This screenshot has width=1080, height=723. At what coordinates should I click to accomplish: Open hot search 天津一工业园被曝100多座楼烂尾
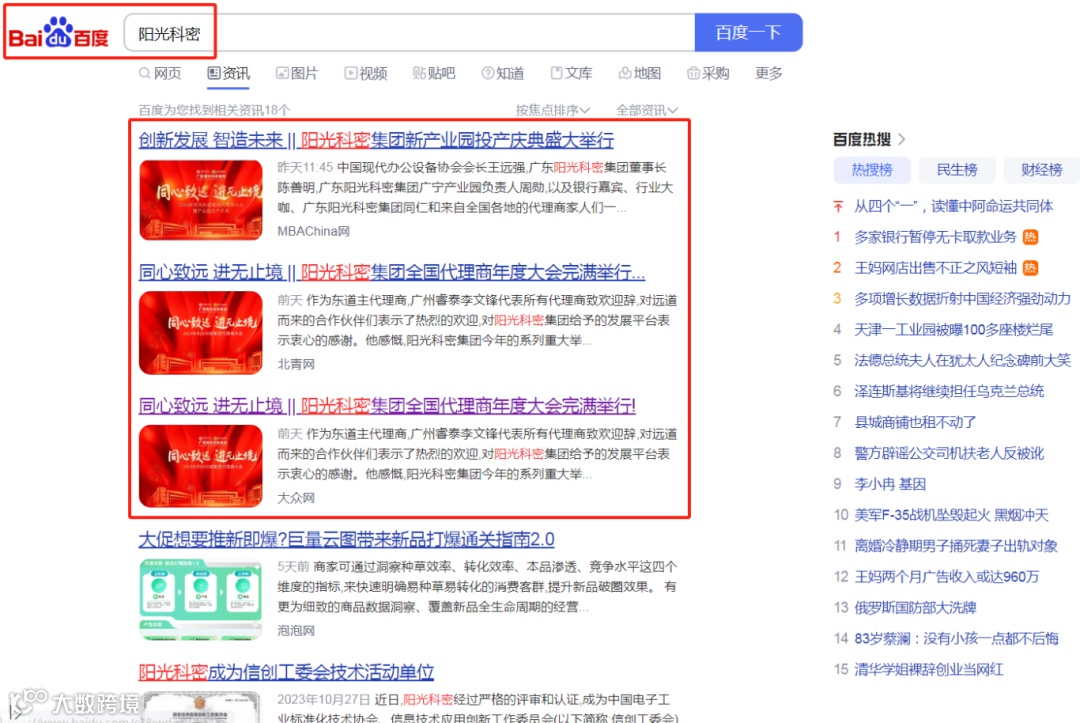(953, 330)
